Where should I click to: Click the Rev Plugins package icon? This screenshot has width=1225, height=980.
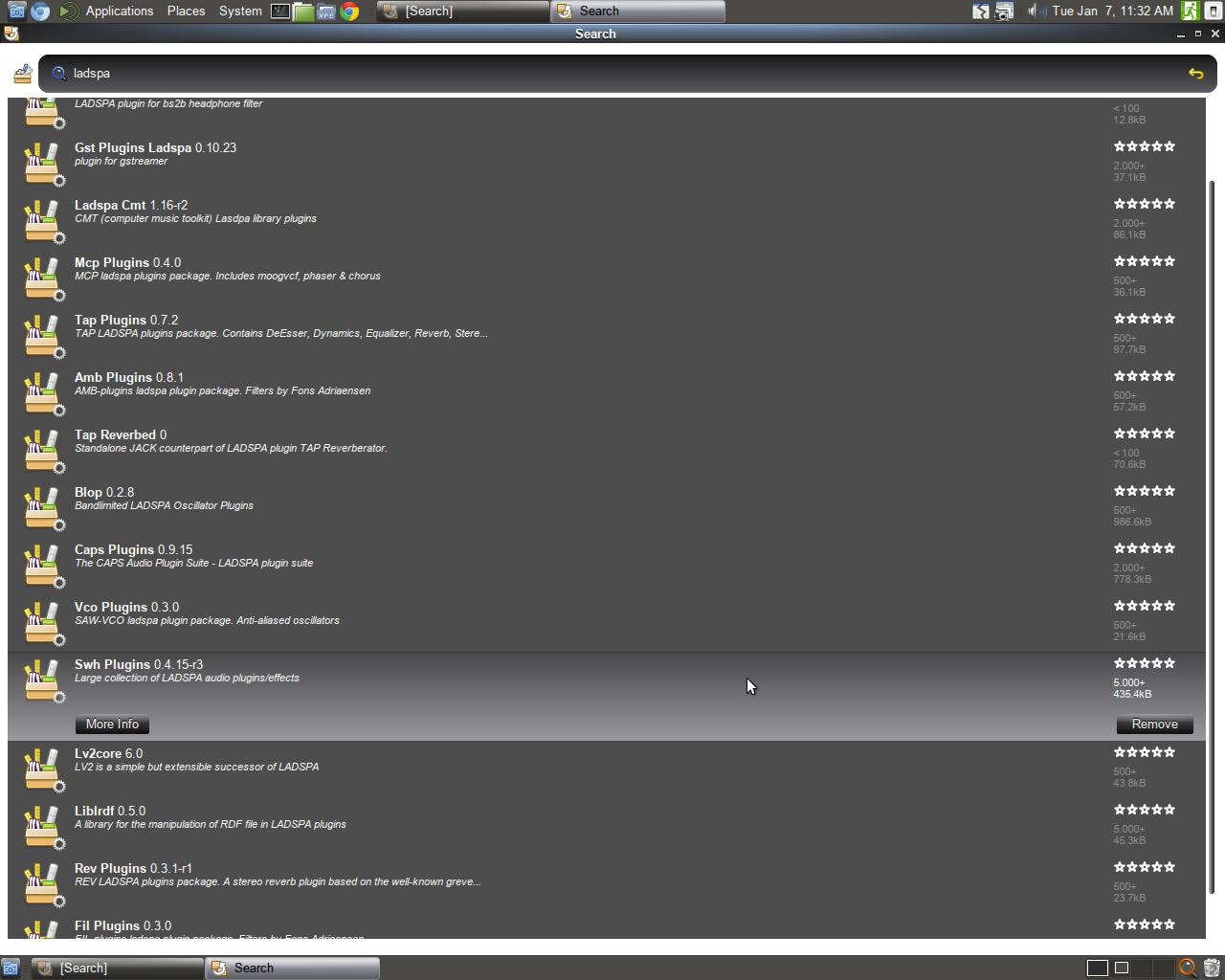pyautogui.click(x=43, y=883)
